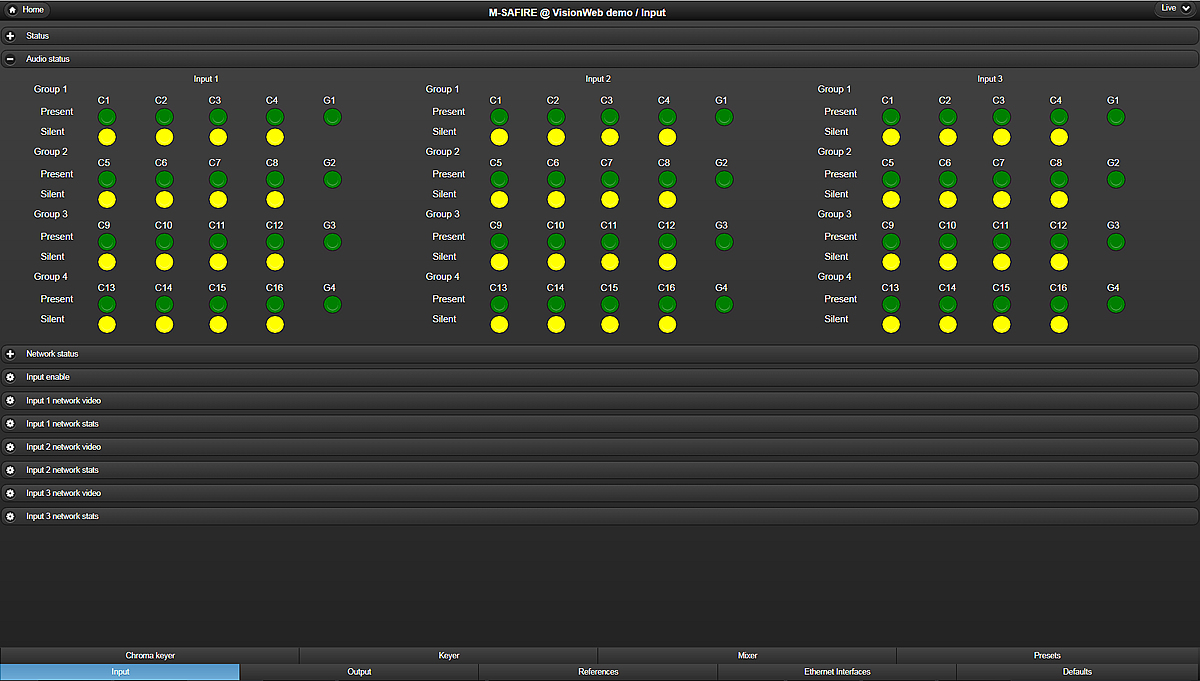
Task: Open the References tab
Action: coord(598,672)
